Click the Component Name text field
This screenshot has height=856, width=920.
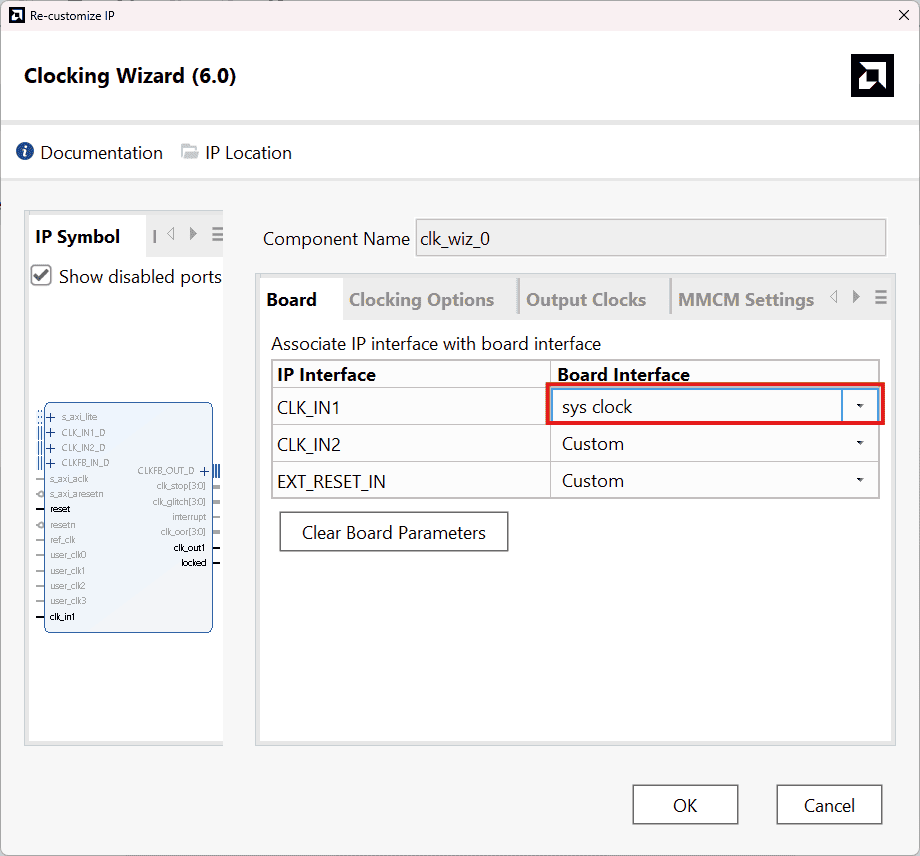[650, 239]
